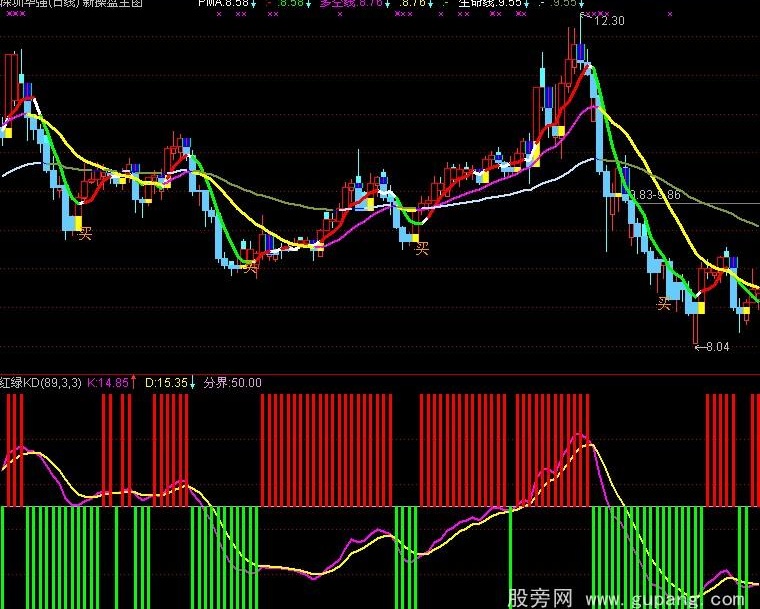This screenshot has height=609, width=760.
Task: Click the cyan down arrow next to PMA:8.58
Action: 253,3
